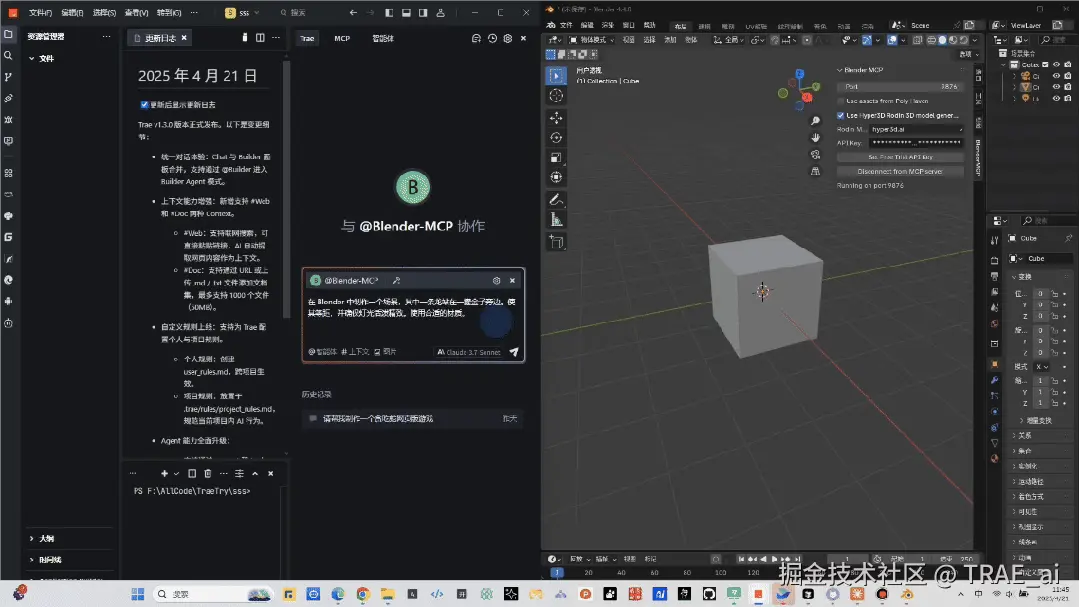Click the Port 9876 value field
1079x607 pixels.
coord(899,87)
